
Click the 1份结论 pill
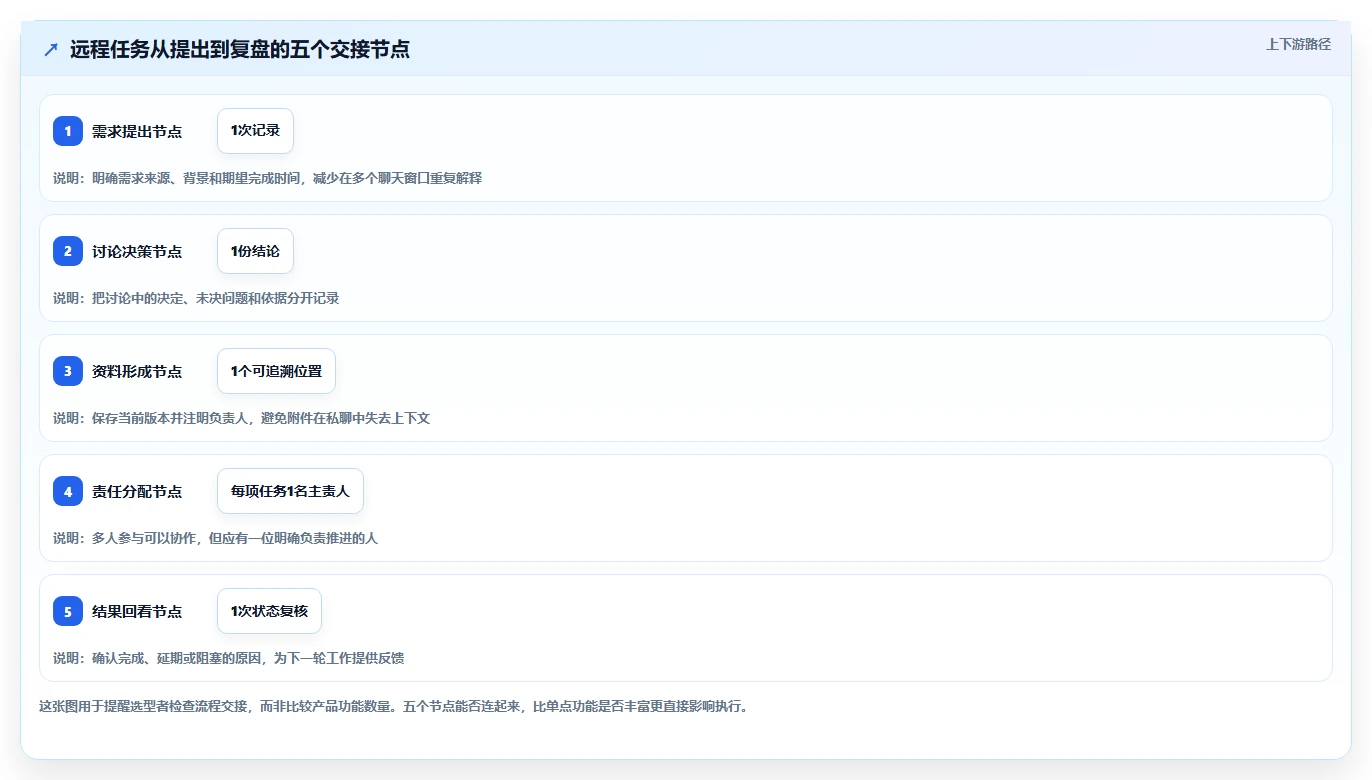point(255,251)
